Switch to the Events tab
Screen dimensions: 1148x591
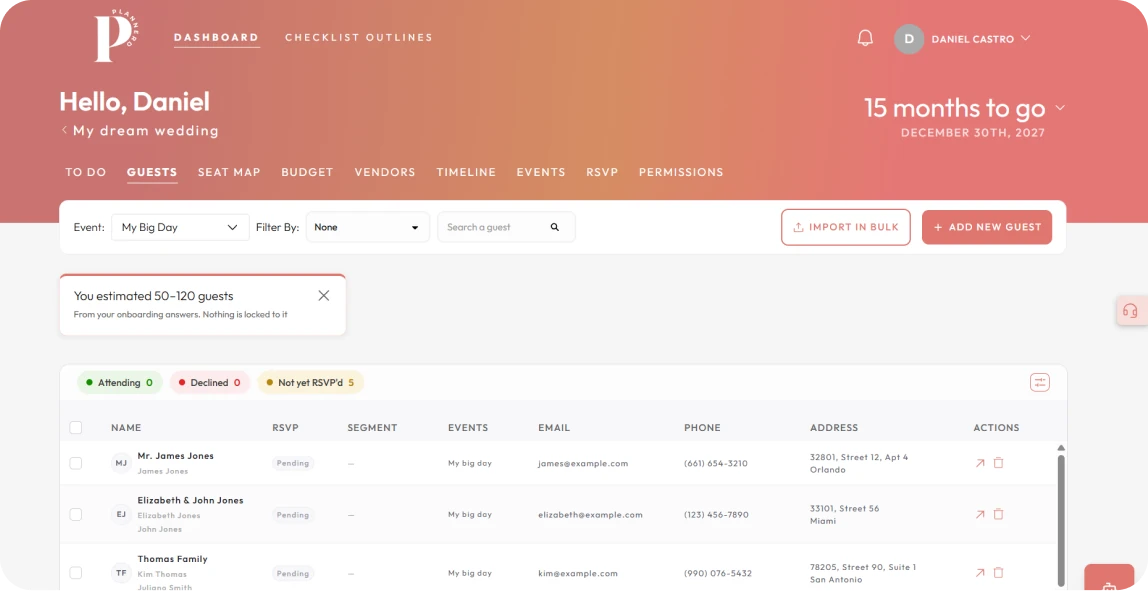point(541,172)
